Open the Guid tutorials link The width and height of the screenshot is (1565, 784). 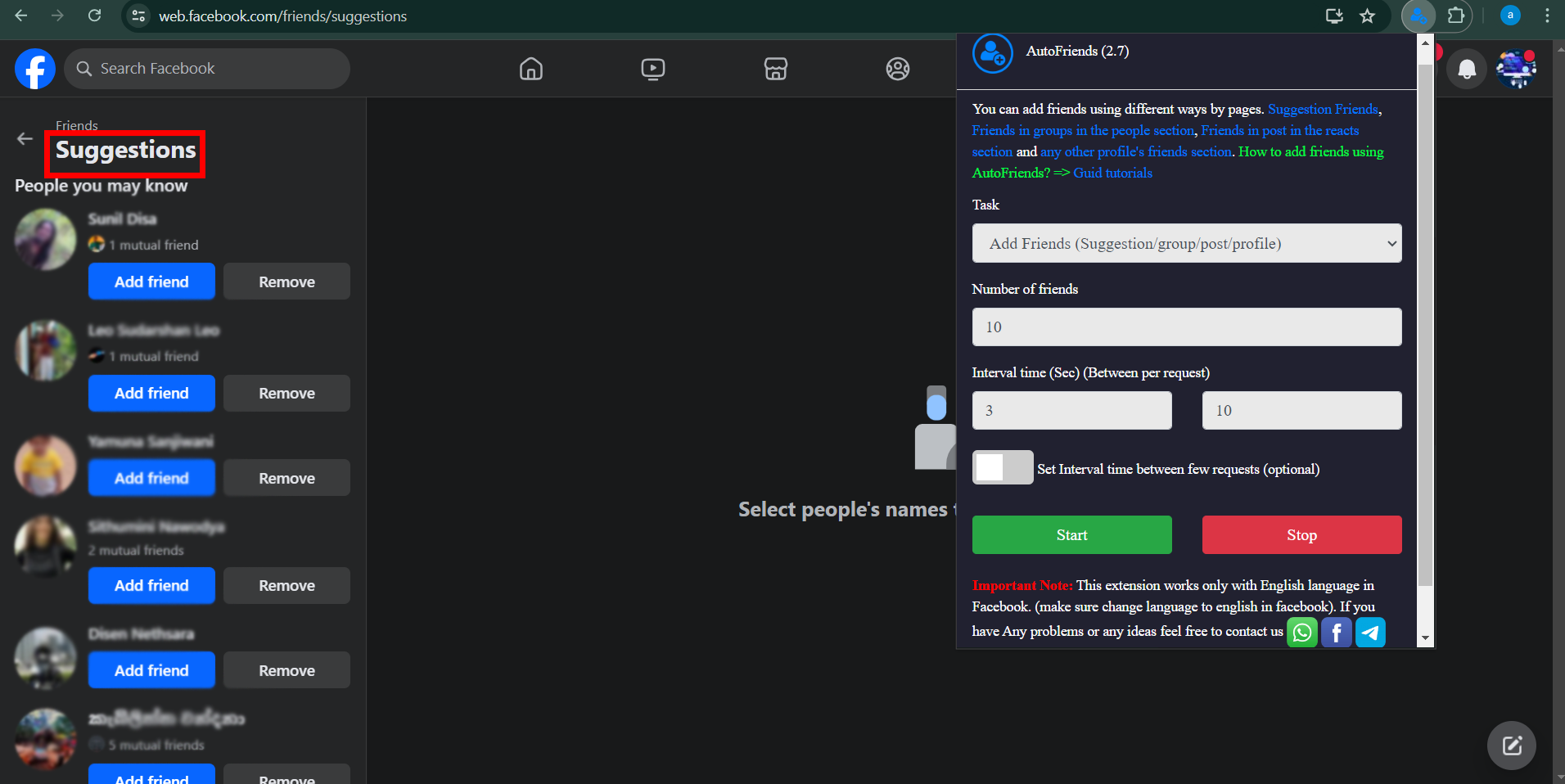(x=1112, y=173)
